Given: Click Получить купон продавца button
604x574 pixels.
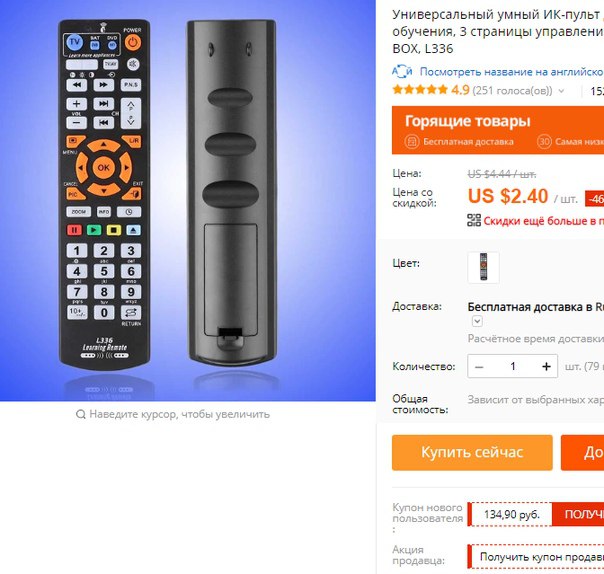Looking at the screenshot, I should (x=537, y=557).
